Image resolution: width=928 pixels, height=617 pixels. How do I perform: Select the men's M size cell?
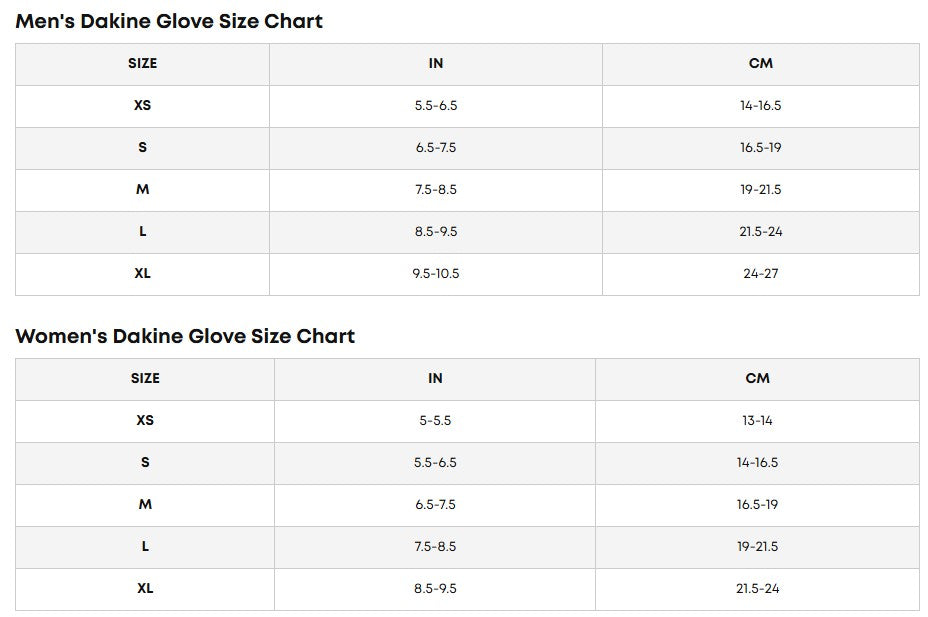click(142, 189)
